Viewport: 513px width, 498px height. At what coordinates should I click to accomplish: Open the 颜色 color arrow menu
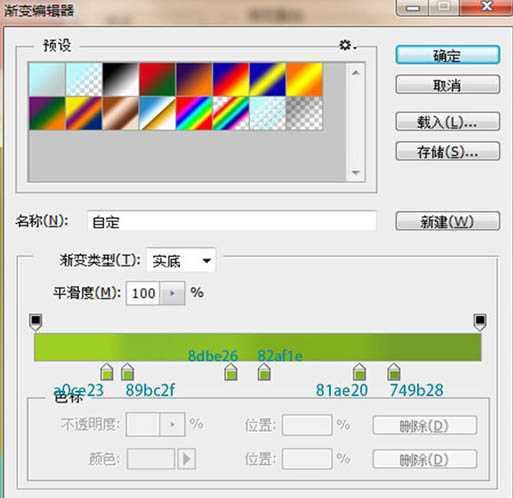[x=186, y=459]
